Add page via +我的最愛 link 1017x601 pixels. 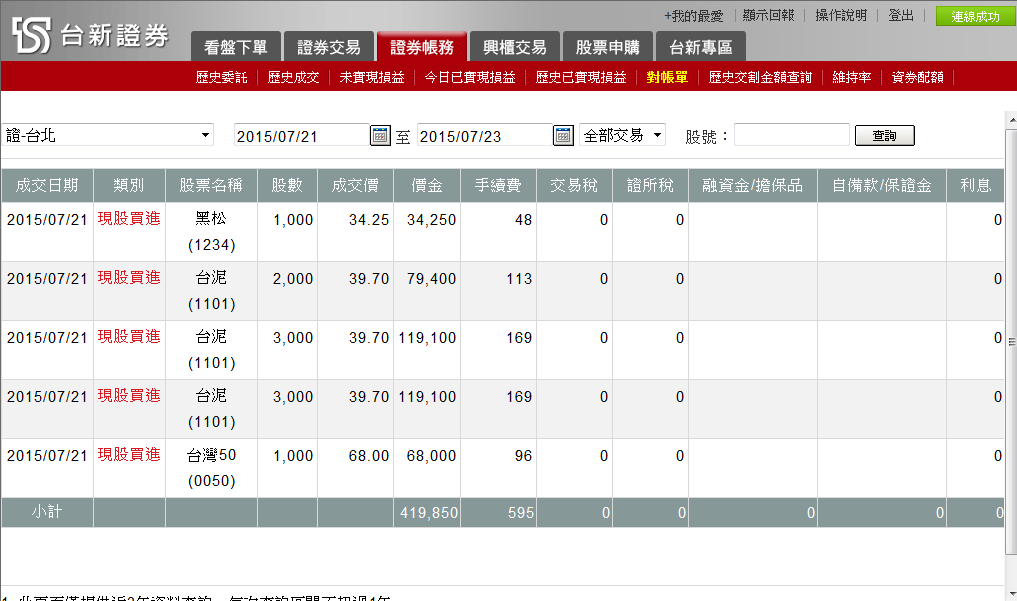tap(693, 16)
